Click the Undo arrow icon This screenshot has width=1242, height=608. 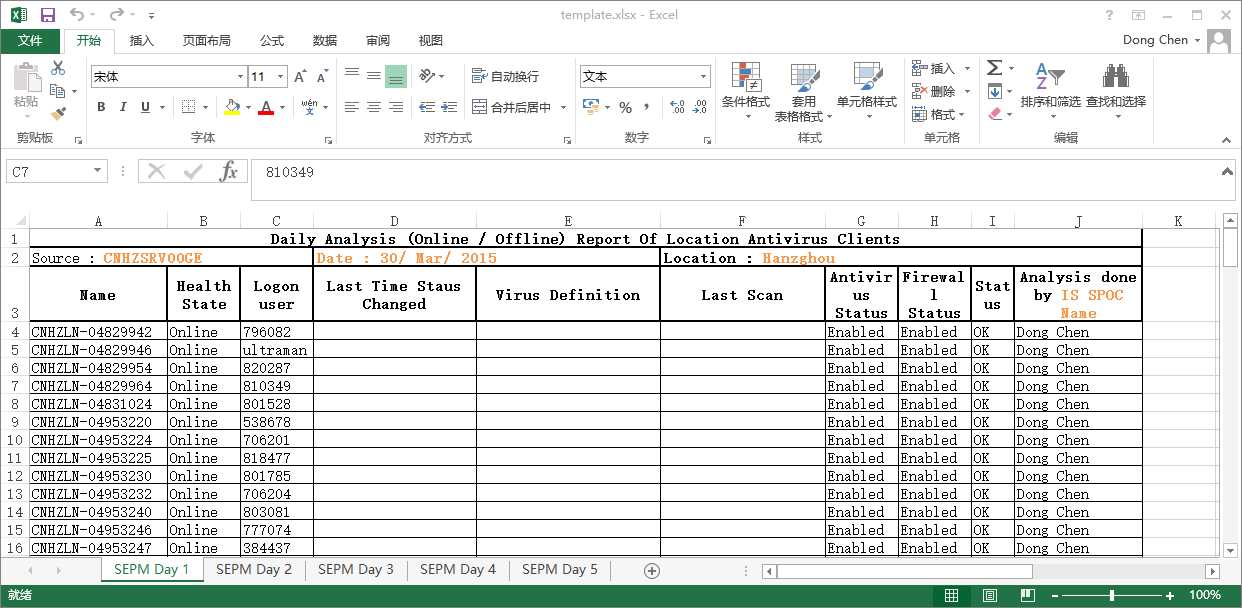pyautogui.click(x=77, y=15)
